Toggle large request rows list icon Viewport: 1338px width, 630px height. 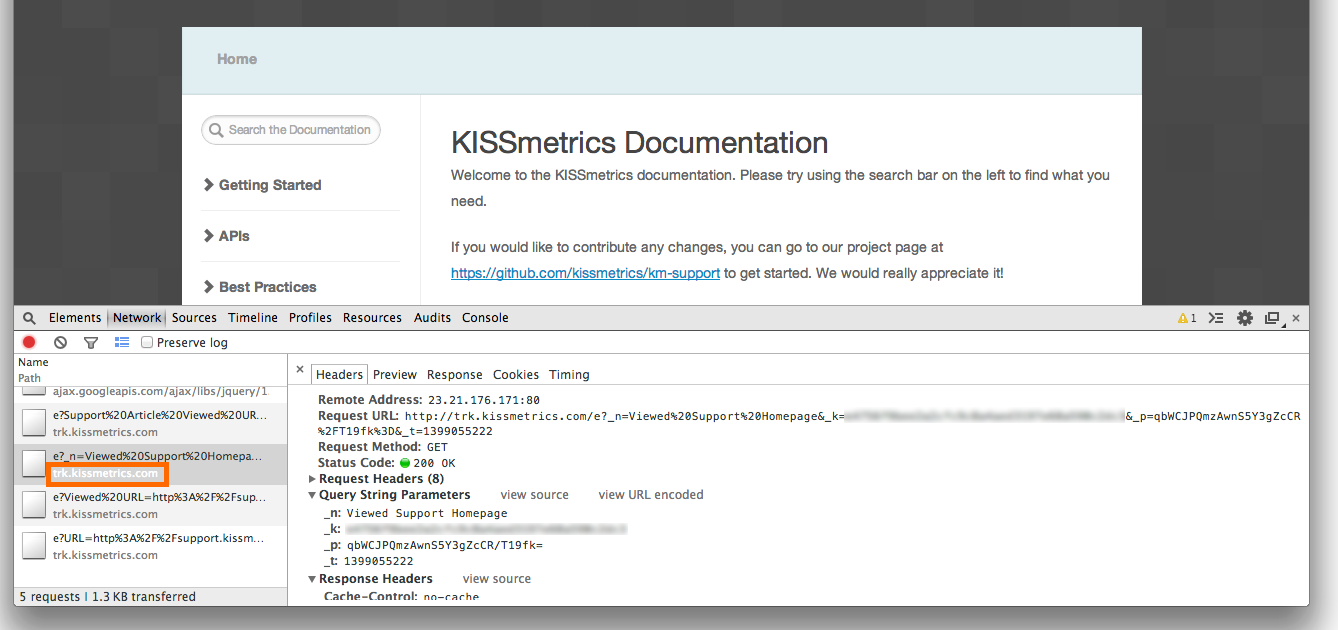click(x=122, y=342)
